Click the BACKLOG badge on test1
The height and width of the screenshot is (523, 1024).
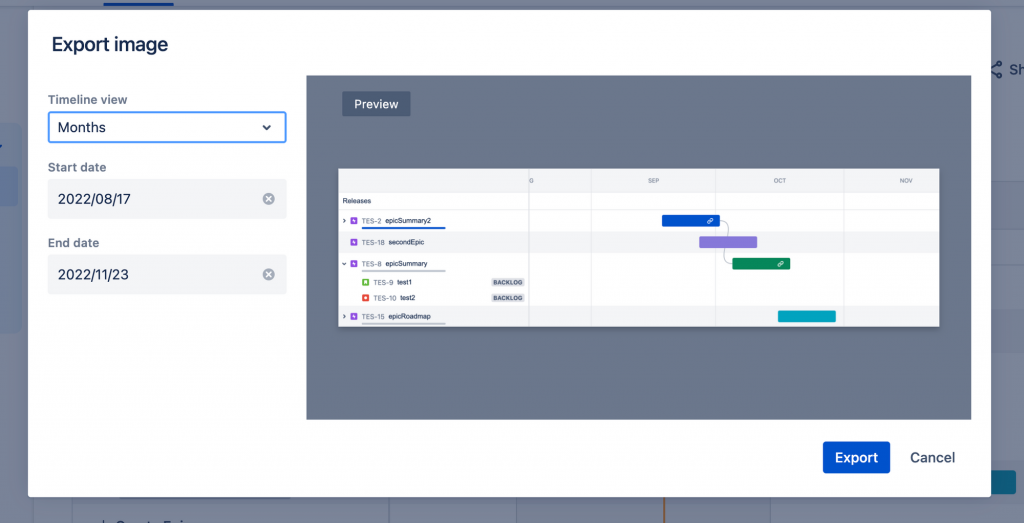(508, 283)
